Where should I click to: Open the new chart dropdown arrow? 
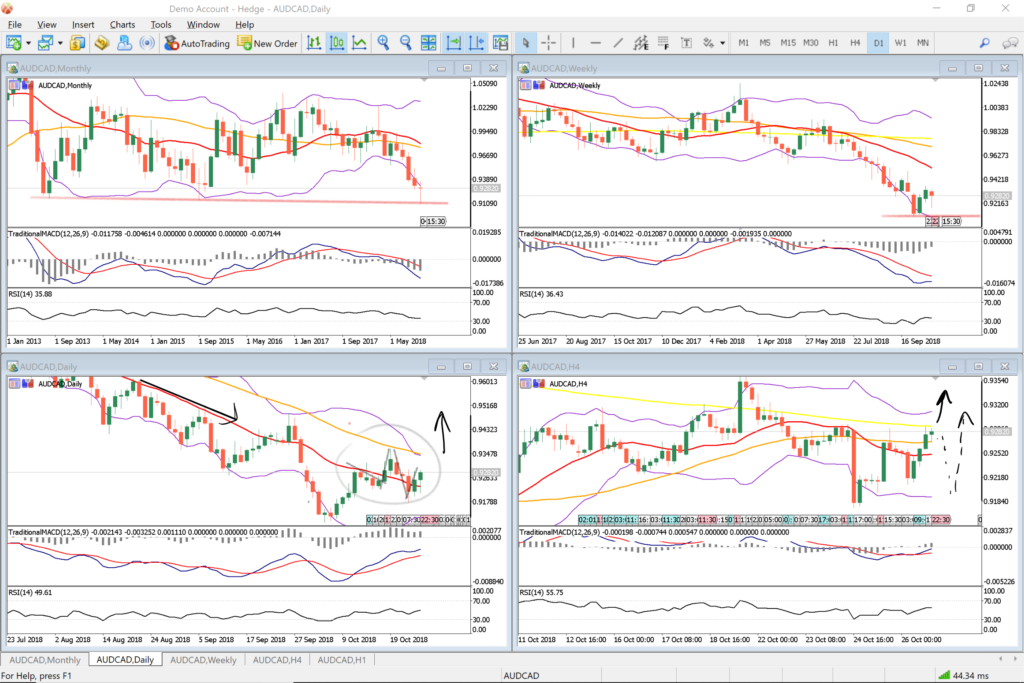click(x=31, y=43)
